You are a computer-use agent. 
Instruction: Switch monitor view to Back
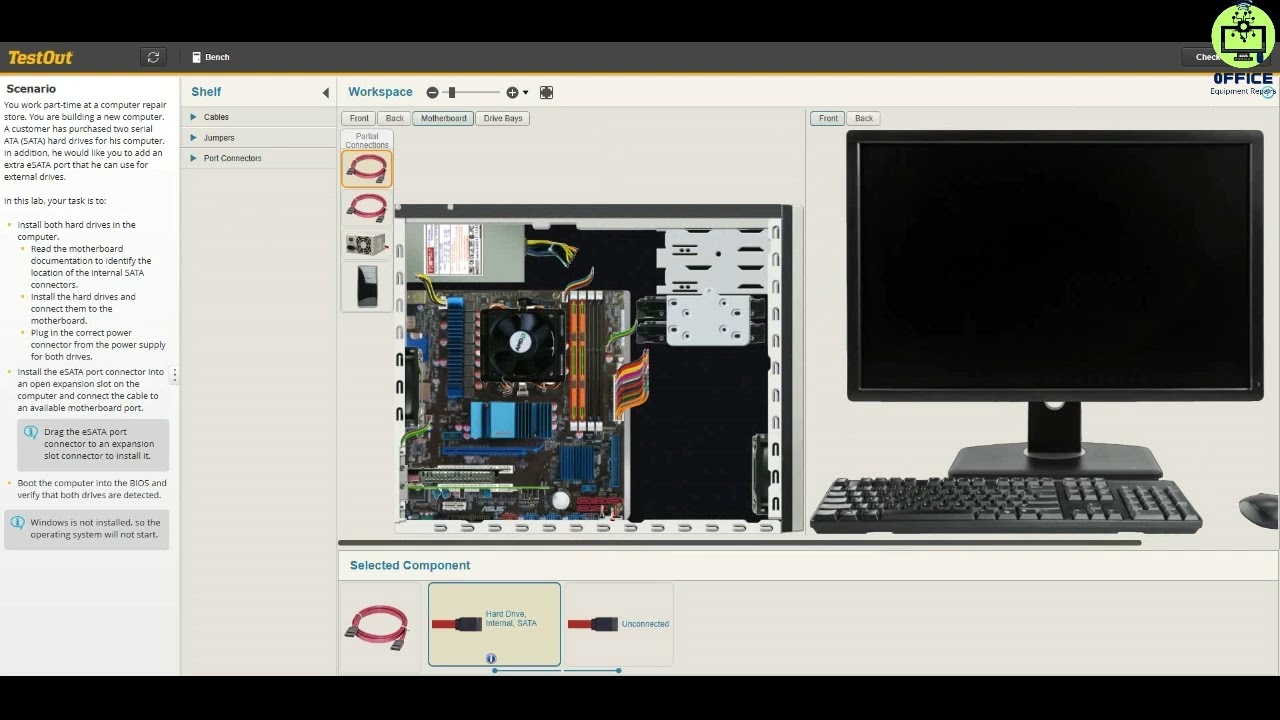[864, 118]
